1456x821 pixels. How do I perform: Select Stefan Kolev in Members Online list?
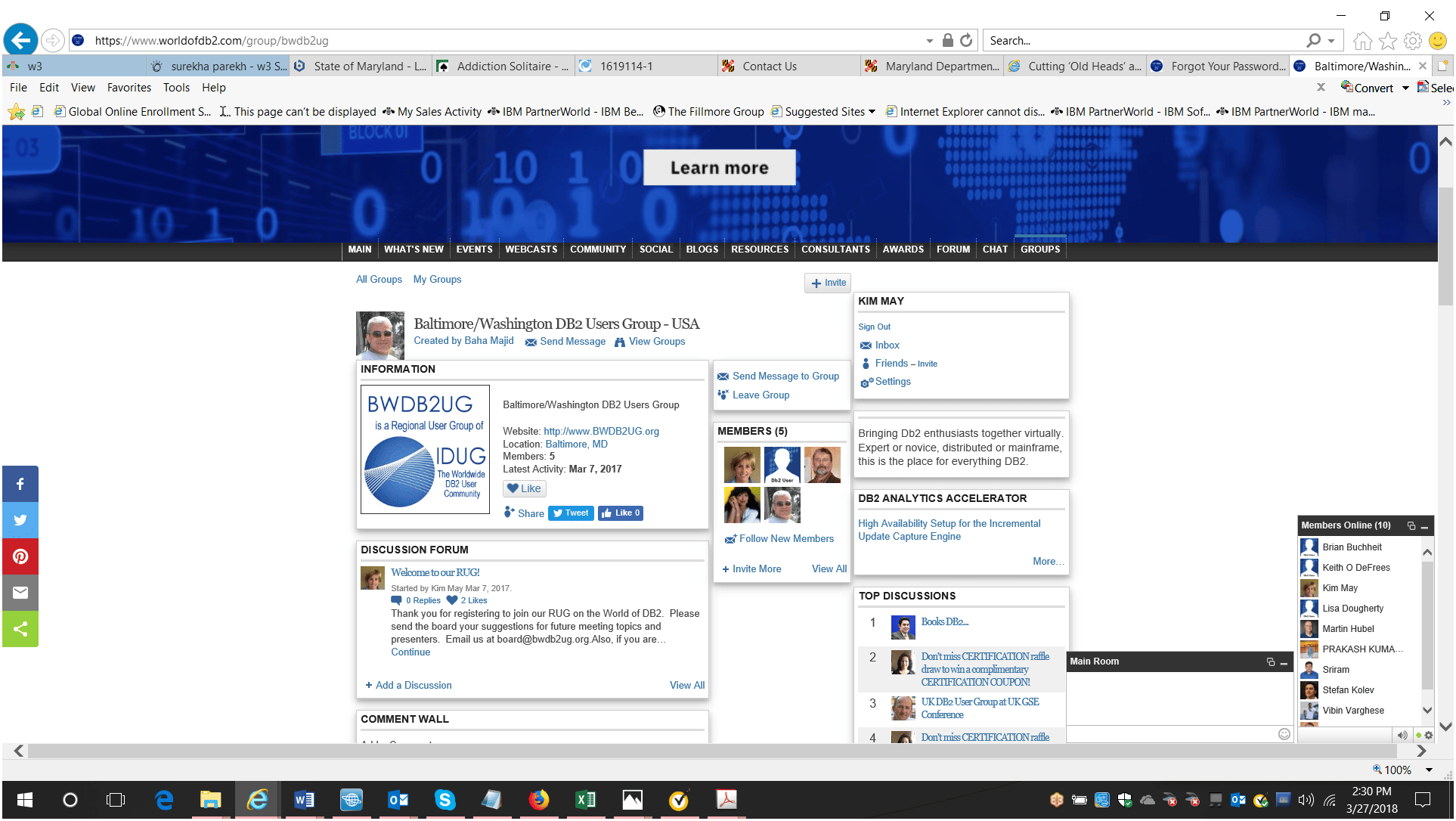pos(1348,690)
